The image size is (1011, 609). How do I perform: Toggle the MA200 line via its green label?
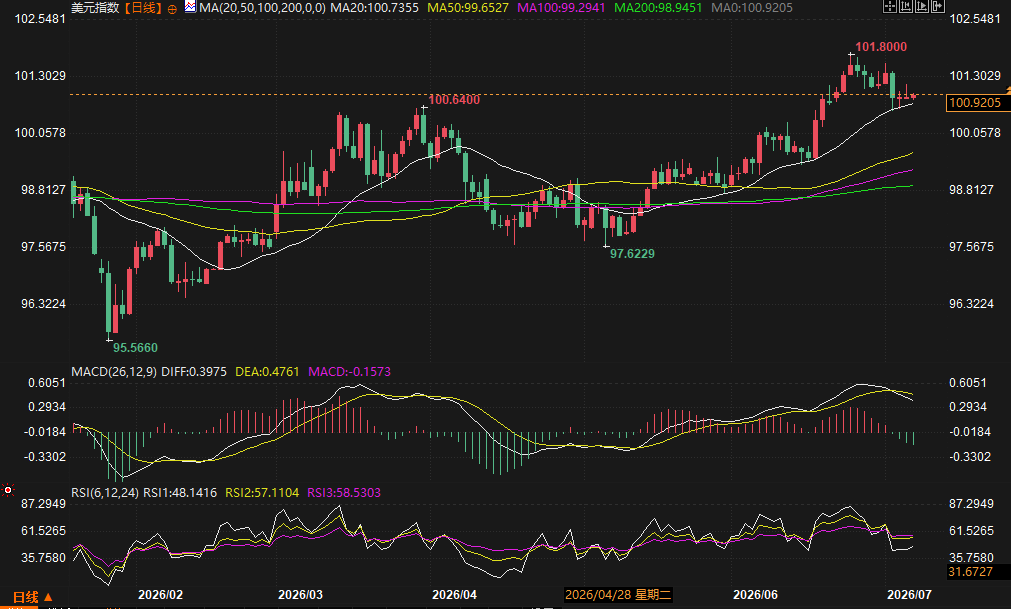click(x=658, y=8)
